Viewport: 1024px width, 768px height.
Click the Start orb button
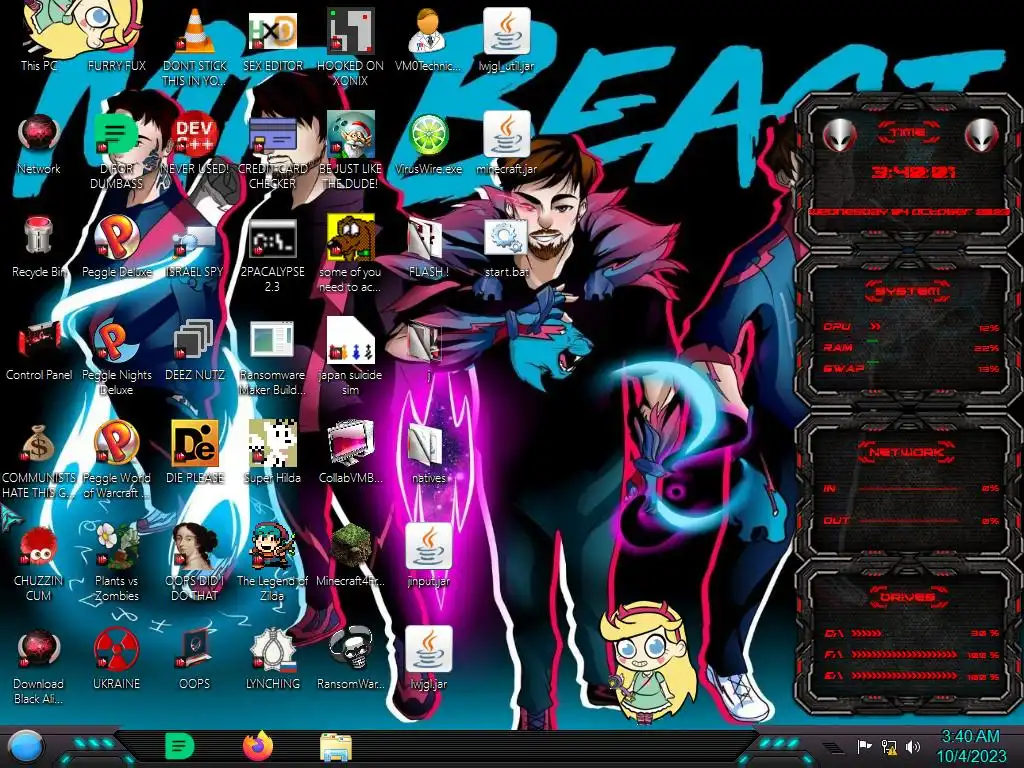point(26,748)
